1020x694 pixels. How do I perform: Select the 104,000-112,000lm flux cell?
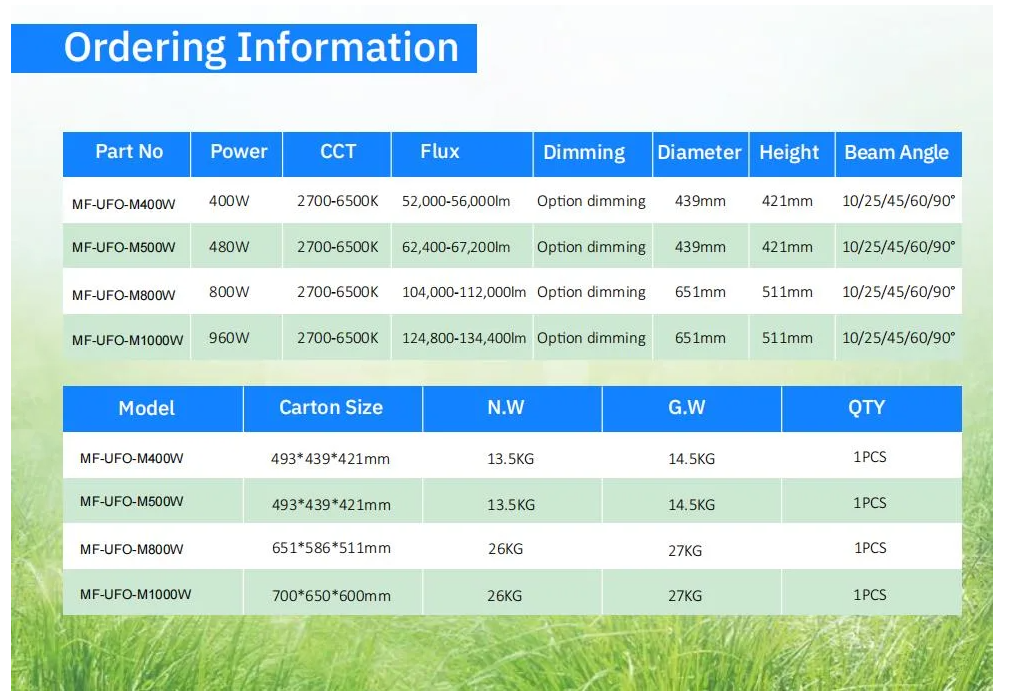tap(464, 293)
